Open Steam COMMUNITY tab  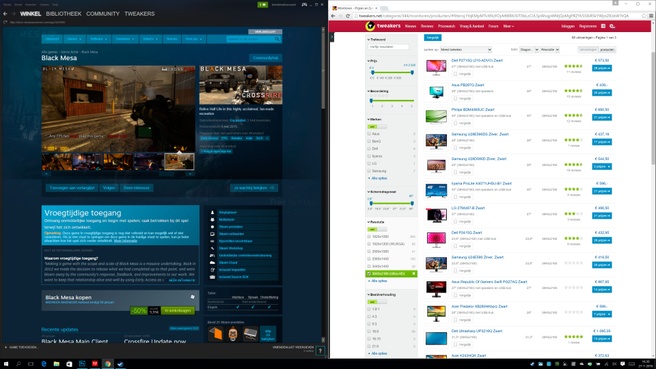coord(103,14)
